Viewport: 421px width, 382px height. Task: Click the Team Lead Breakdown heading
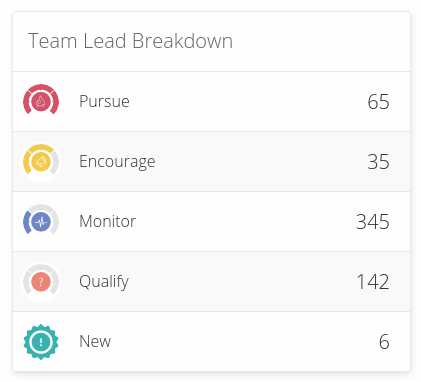(x=130, y=41)
